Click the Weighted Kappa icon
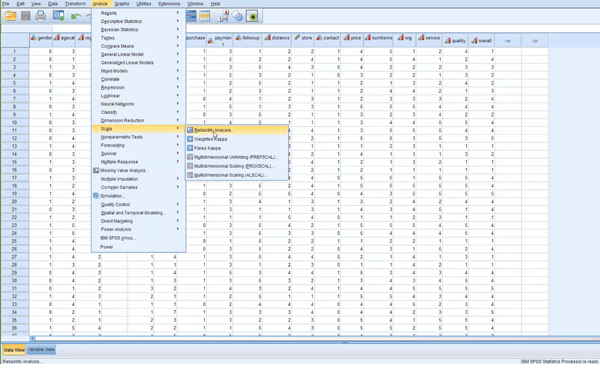 [x=190, y=139]
